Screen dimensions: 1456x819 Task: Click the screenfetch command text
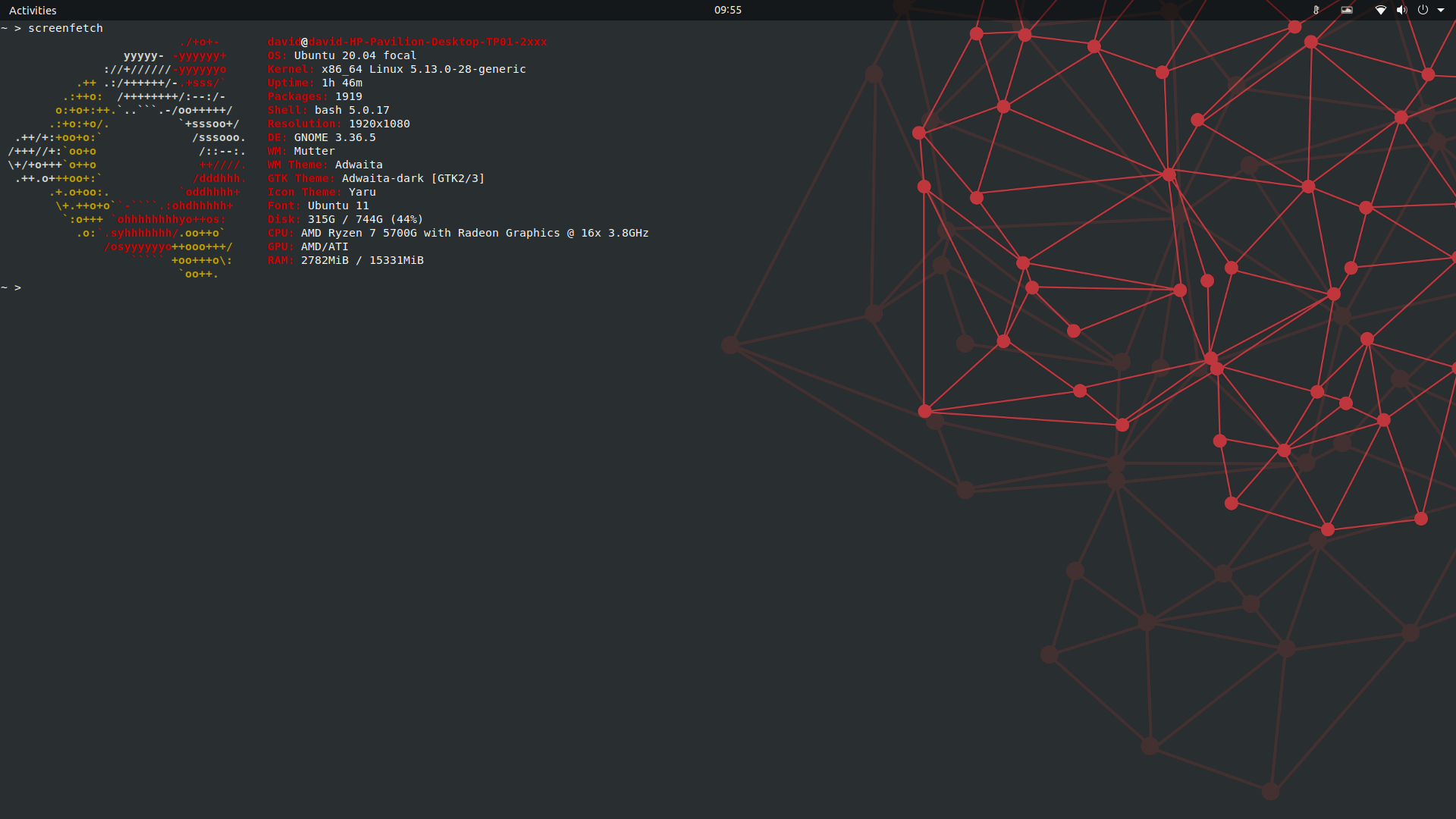[x=65, y=28]
